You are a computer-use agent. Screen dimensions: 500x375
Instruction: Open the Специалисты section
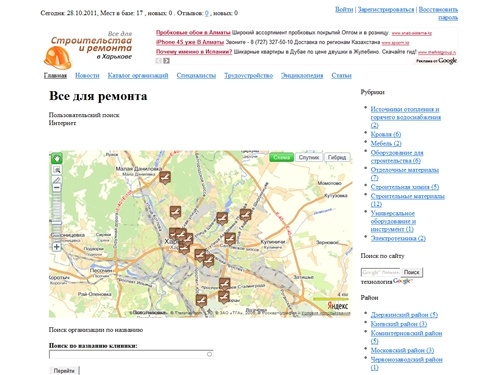pyautogui.click(x=196, y=76)
